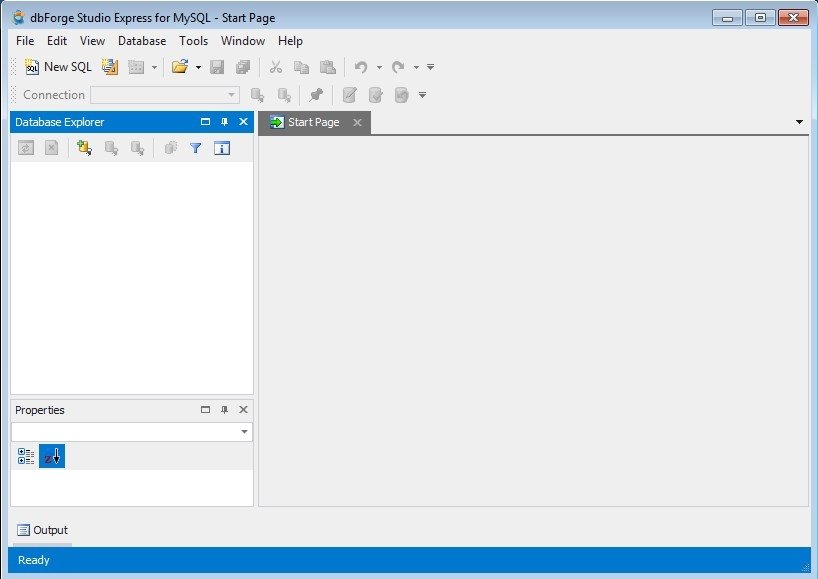Open the View menu
This screenshot has width=818, height=579.
(x=92, y=41)
